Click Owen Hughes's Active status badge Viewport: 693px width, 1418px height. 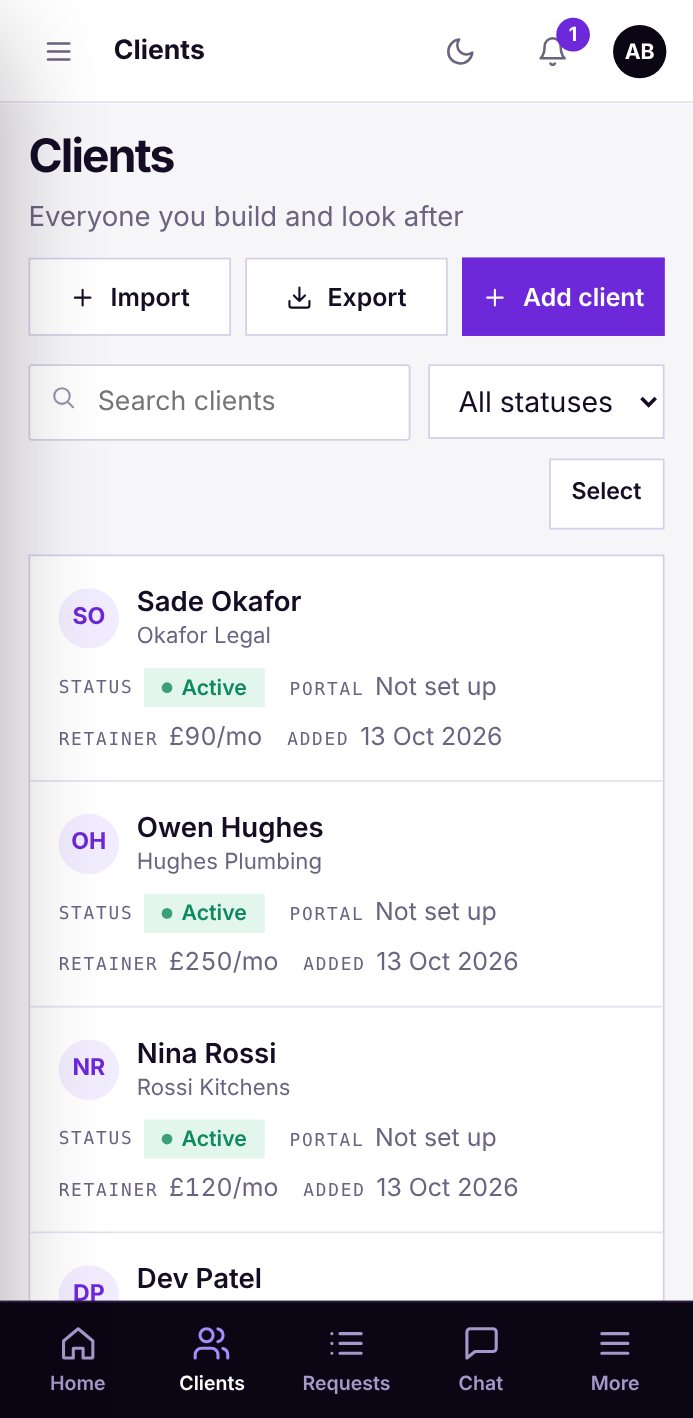(204, 913)
